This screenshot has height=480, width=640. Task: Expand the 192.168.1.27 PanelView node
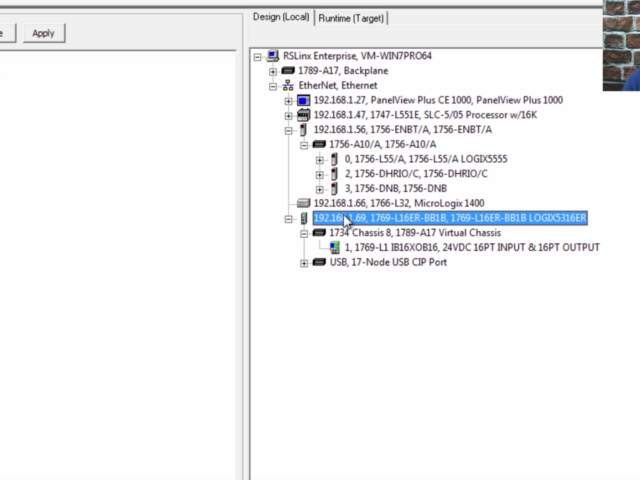pyautogui.click(x=288, y=101)
